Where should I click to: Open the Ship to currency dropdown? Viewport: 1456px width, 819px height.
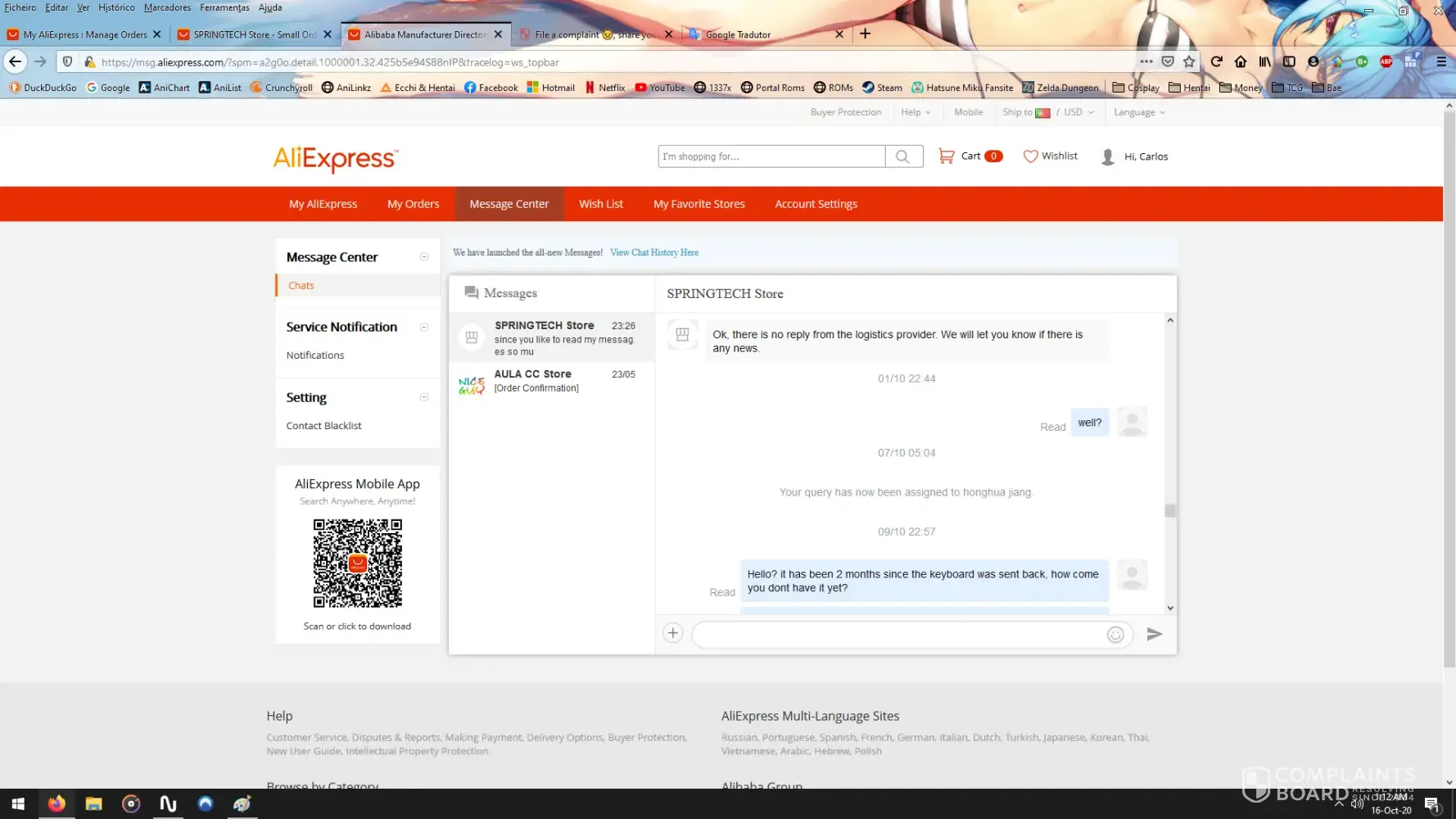click(x=1047, y=112)
